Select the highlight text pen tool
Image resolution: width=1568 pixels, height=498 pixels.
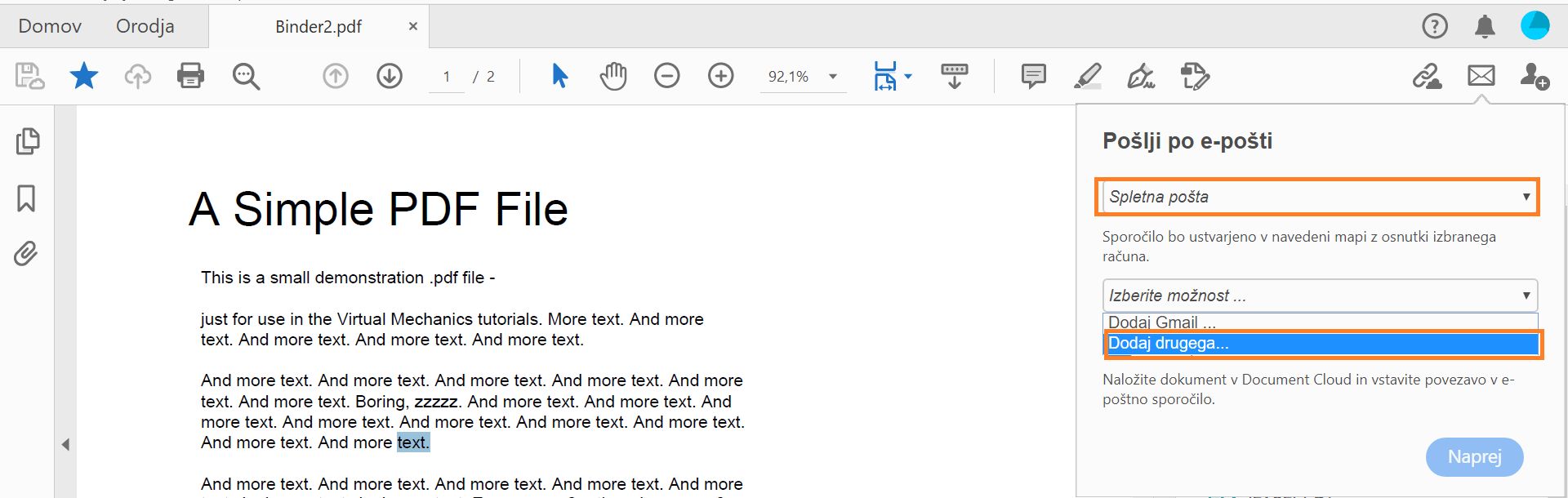coord(1087,76)
